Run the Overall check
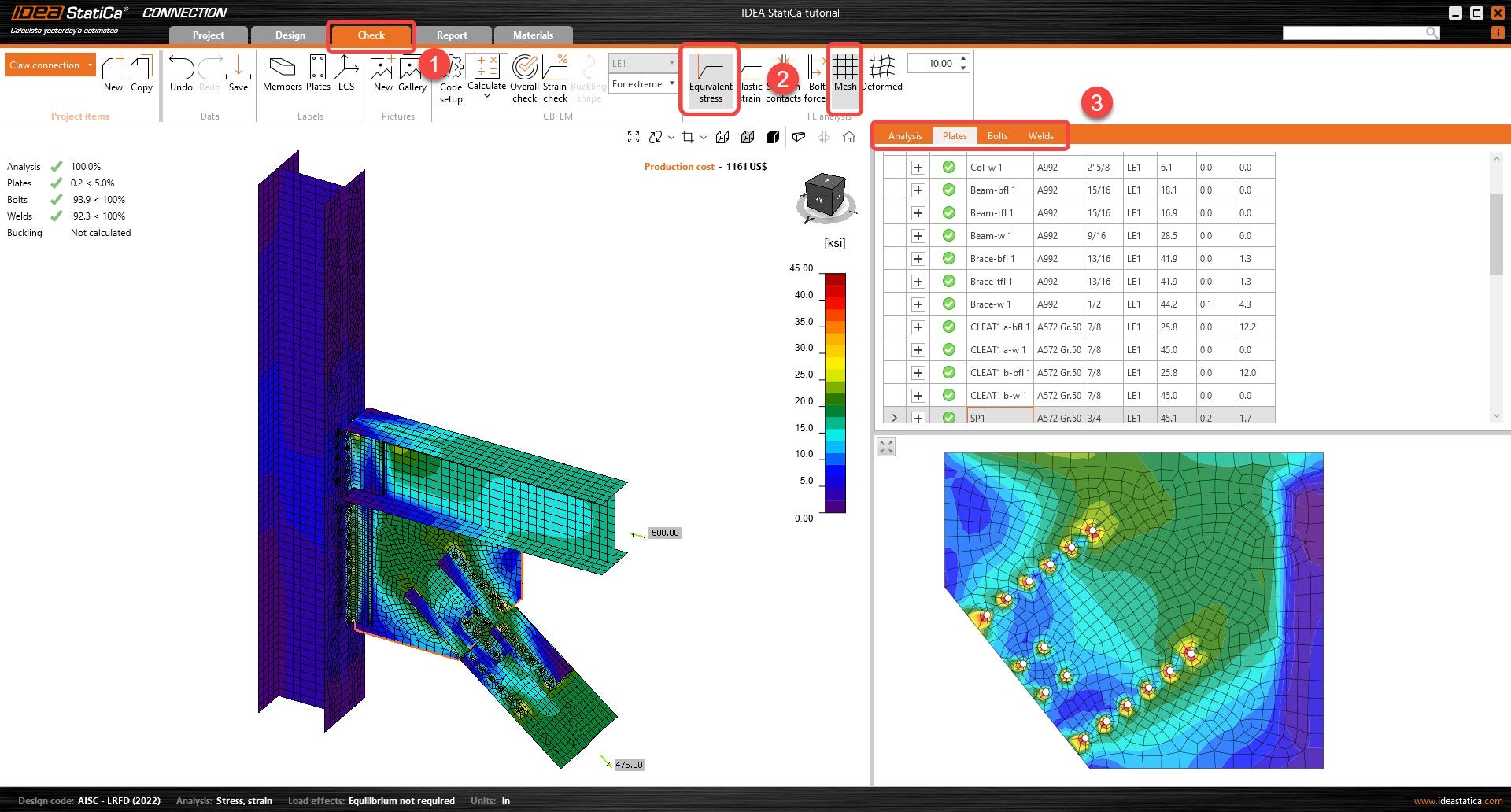The image size is (1511, 812). (x=524, y=78)
